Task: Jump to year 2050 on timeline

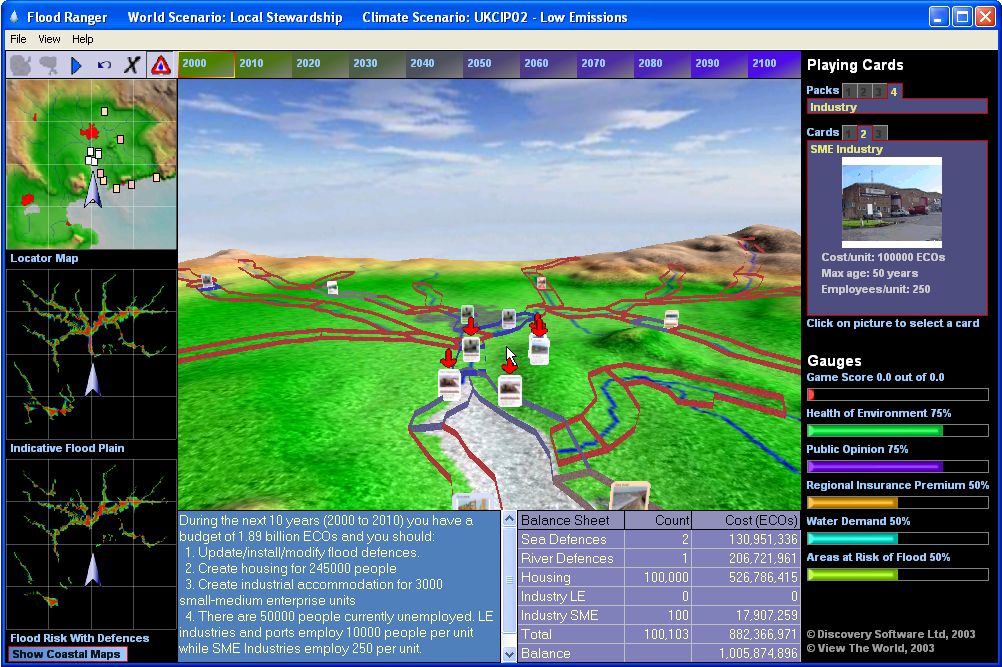Action: [479, 64]
